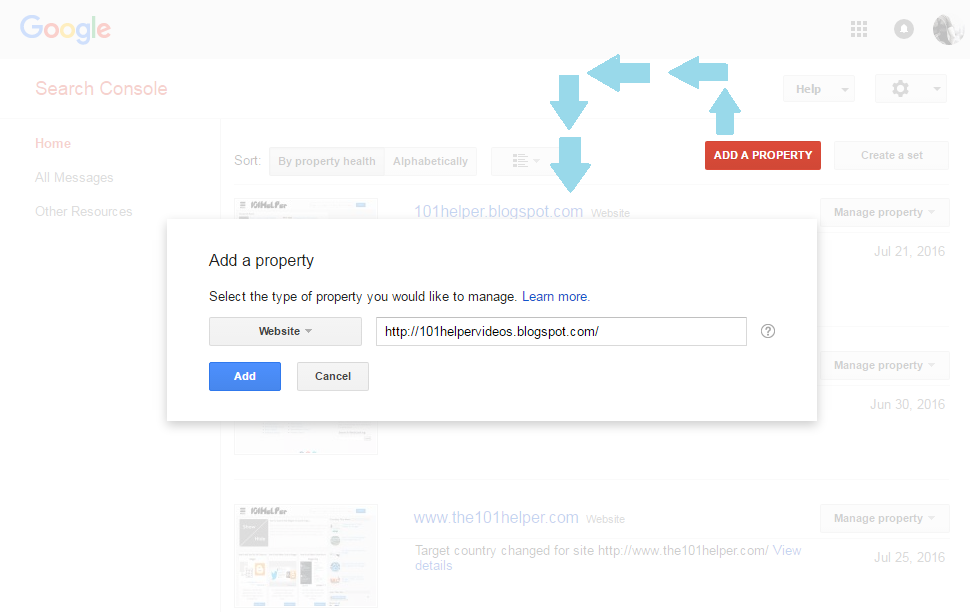Select the Jun 30, 2016 date text
The image size is (970, 612).
coord(908,405)
